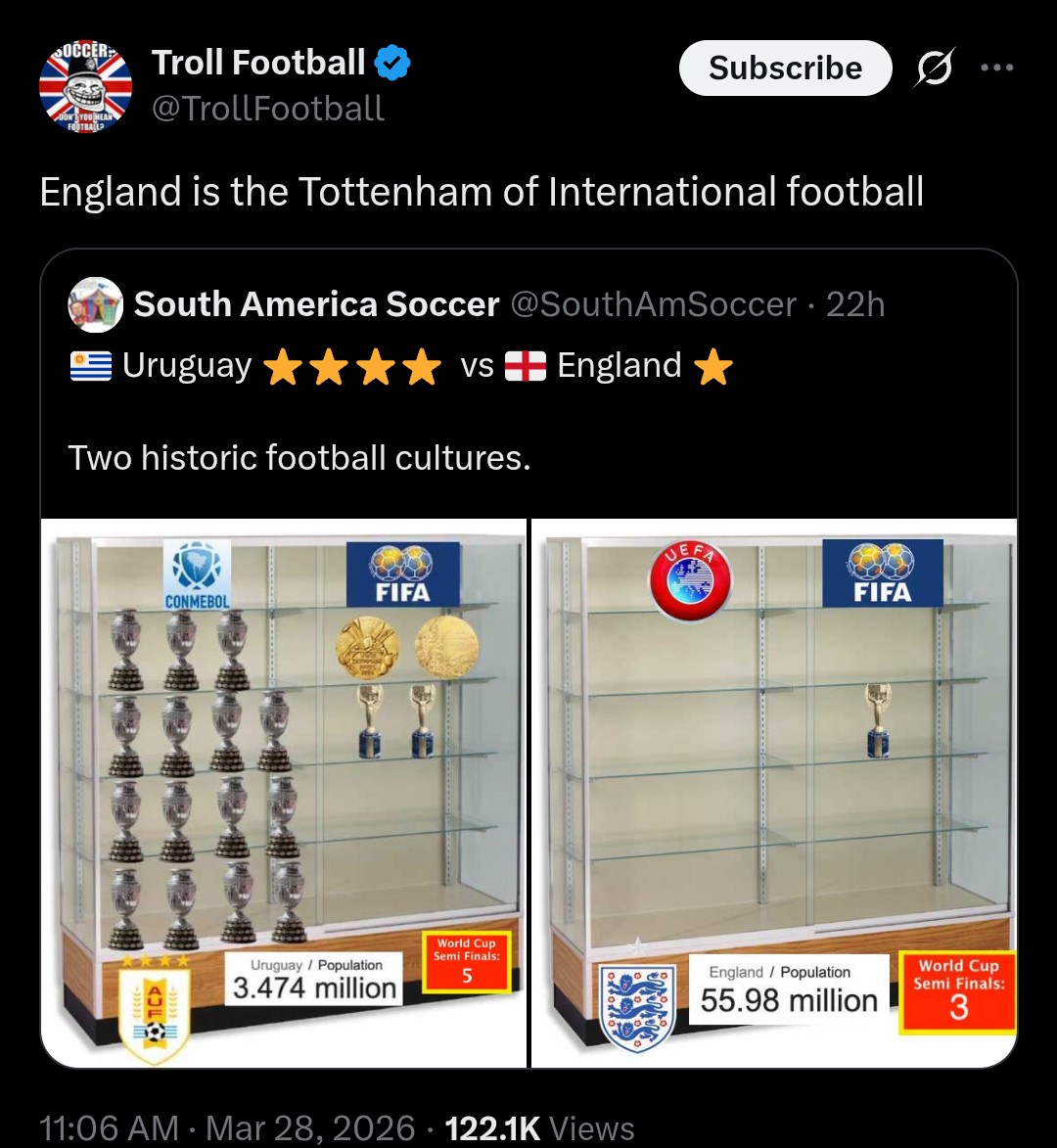
Task: Tap the Grok slash icon
Action: (935, 69)
